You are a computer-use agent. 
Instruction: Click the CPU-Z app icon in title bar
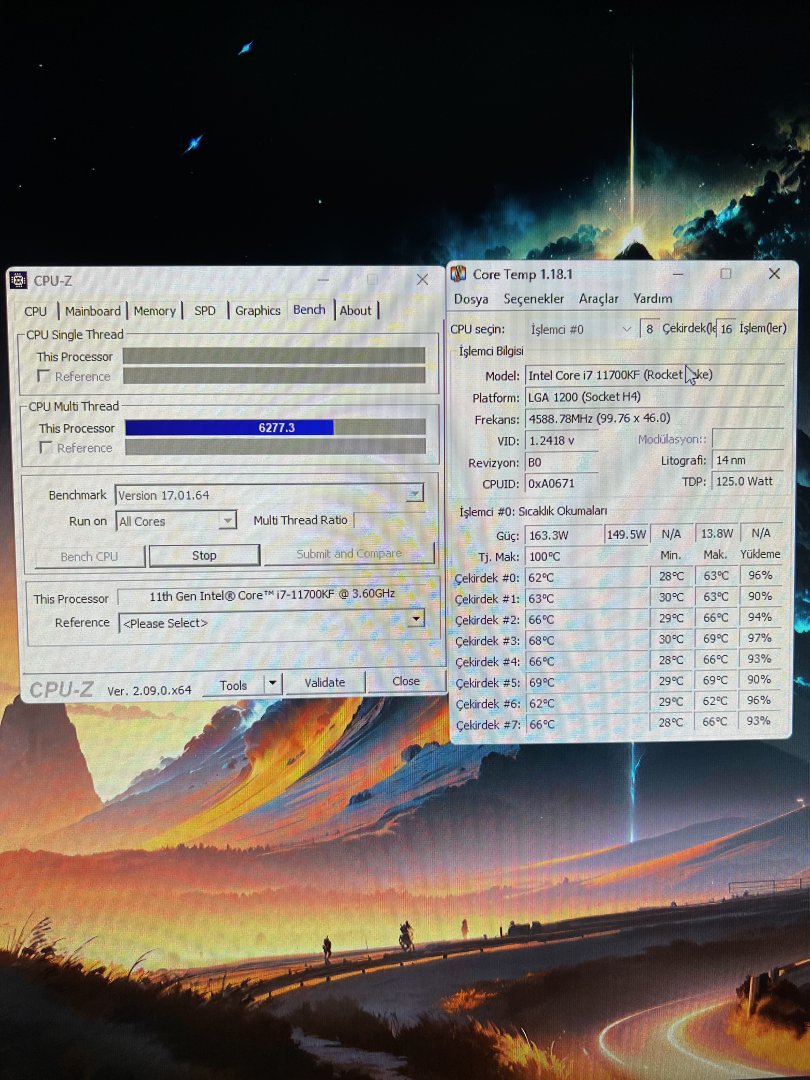[x=19, y=280]
